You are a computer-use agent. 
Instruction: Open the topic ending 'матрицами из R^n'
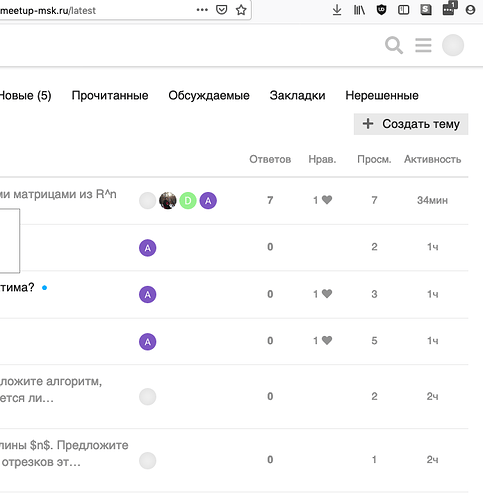(58, 194)
